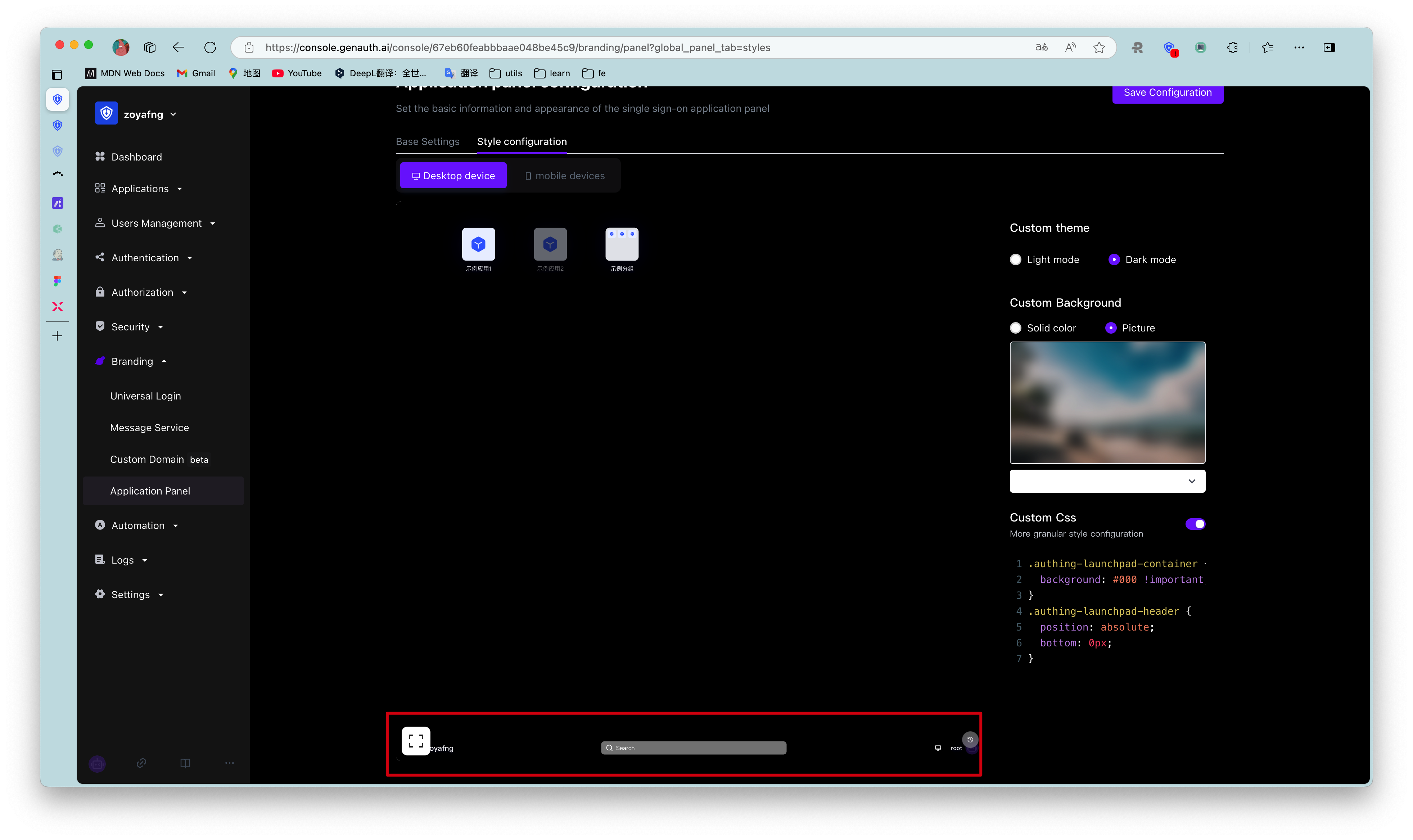Image resolution: width=1413 pixels, height=840 pixels.
Task: Open the book docs icon at sidebar bottom
Action: [185, 763]
